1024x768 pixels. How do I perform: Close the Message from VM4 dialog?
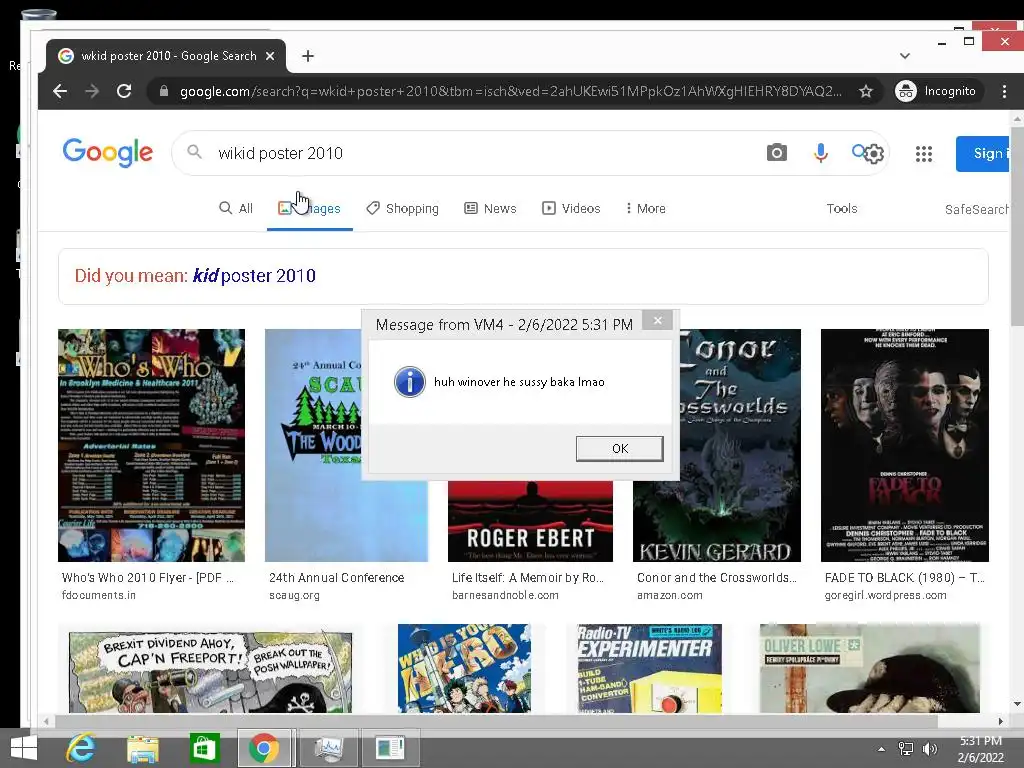point(658,320)
